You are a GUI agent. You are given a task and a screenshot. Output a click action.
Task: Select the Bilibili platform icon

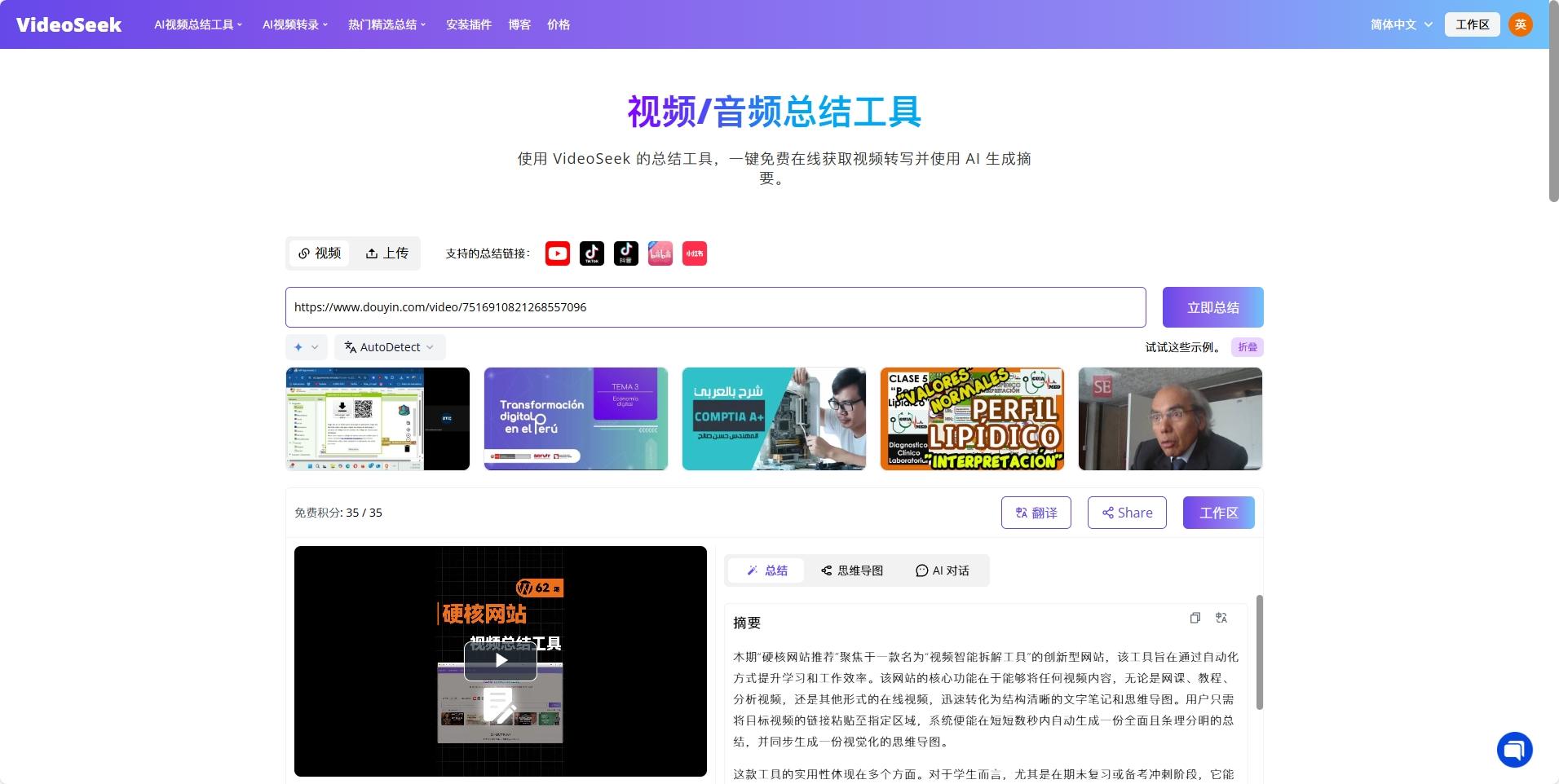click(660, 253)
